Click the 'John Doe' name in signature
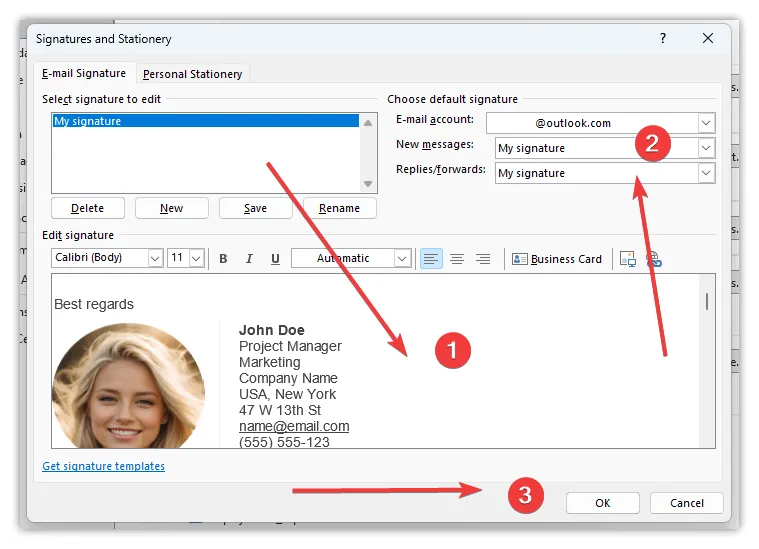 click(272, 330)
